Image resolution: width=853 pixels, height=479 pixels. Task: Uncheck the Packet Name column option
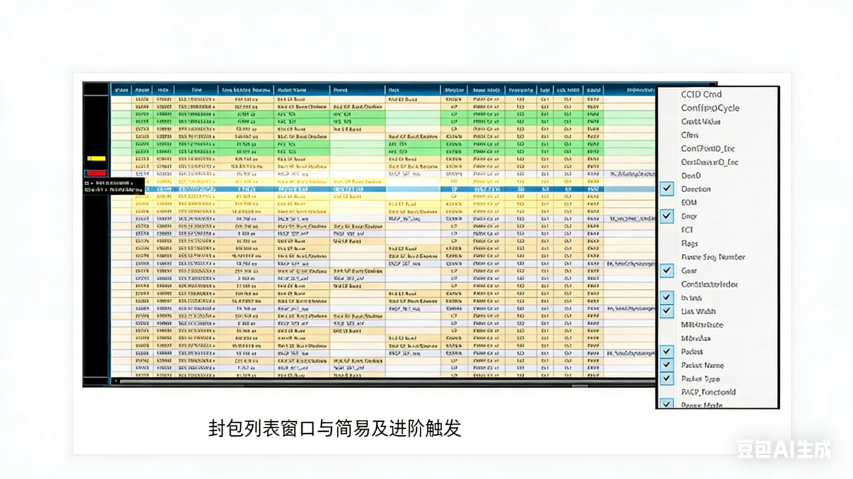click(667, 366)
